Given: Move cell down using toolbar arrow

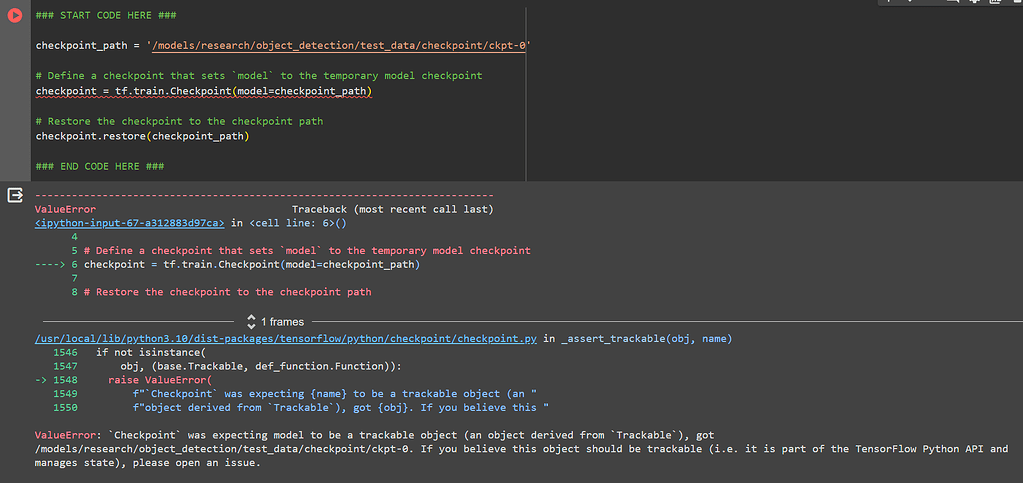Looking at the screenshot, I should (x=910, y=2).
